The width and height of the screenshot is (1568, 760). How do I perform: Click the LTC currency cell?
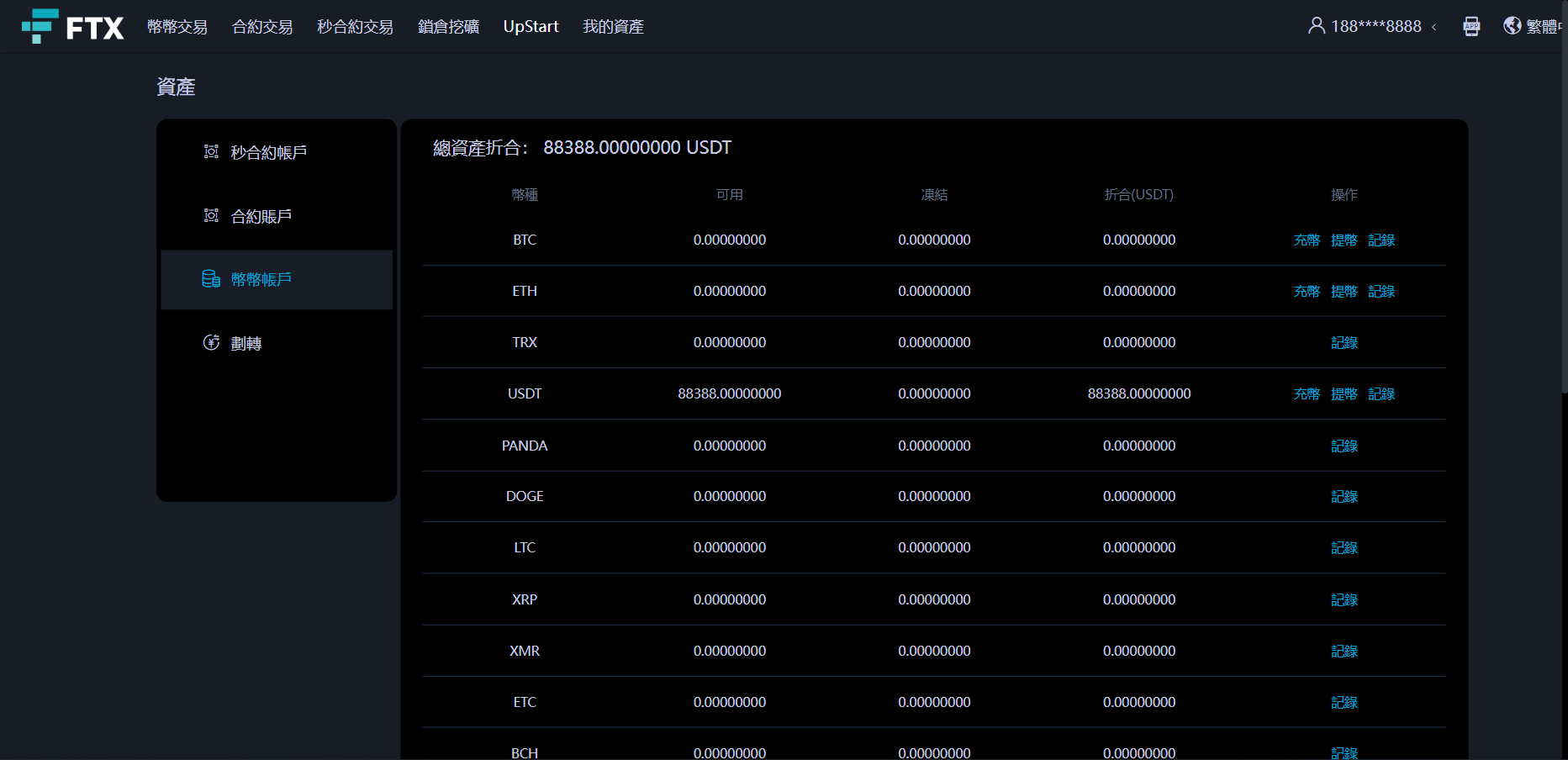(x=525, y=548)
